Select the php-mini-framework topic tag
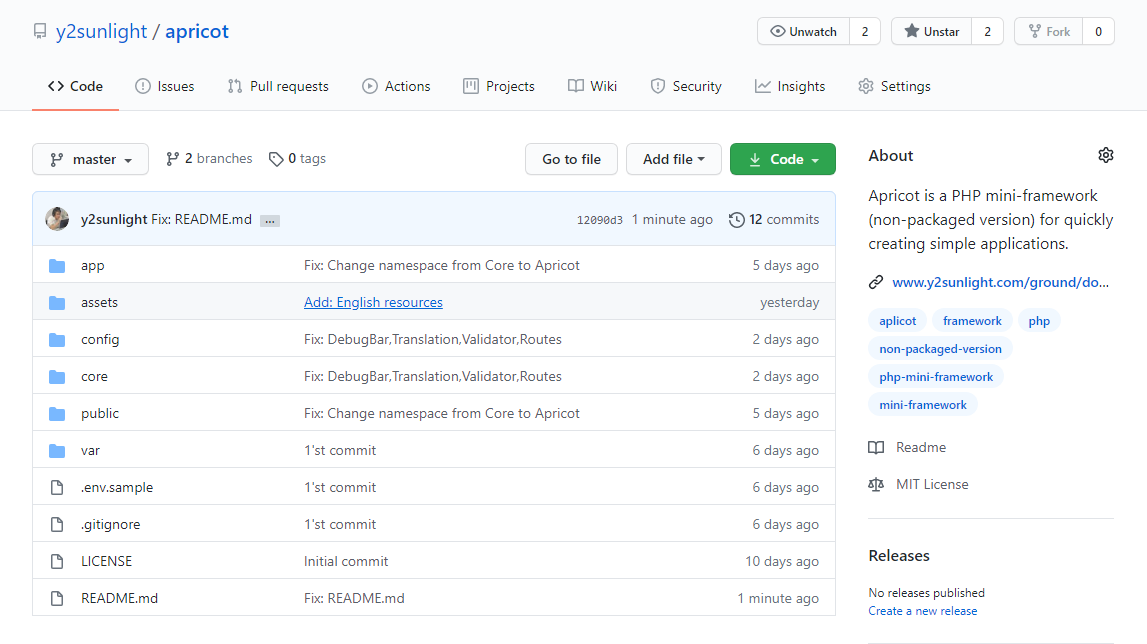Viewport: 1147px width, 644px height. point(936,377)
